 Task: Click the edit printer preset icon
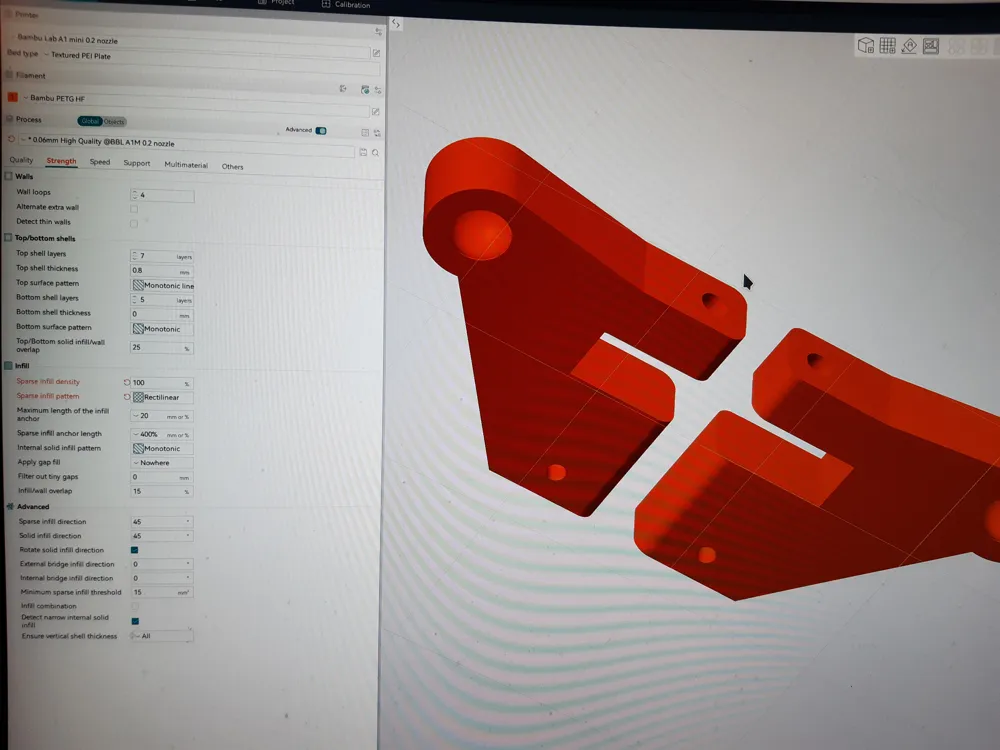pos(376,53)
